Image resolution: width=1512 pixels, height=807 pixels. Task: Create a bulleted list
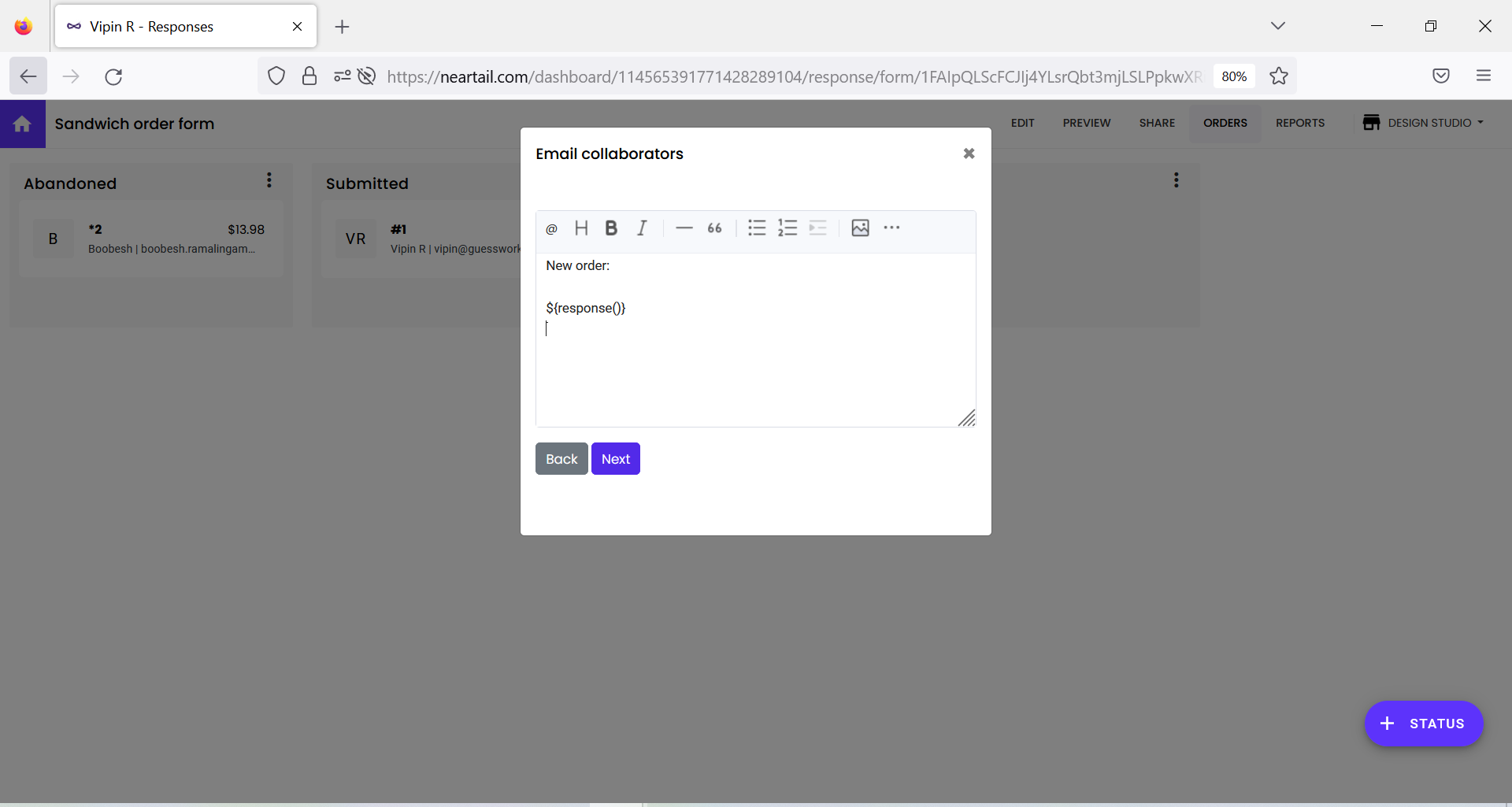click(x=756, y=228)
